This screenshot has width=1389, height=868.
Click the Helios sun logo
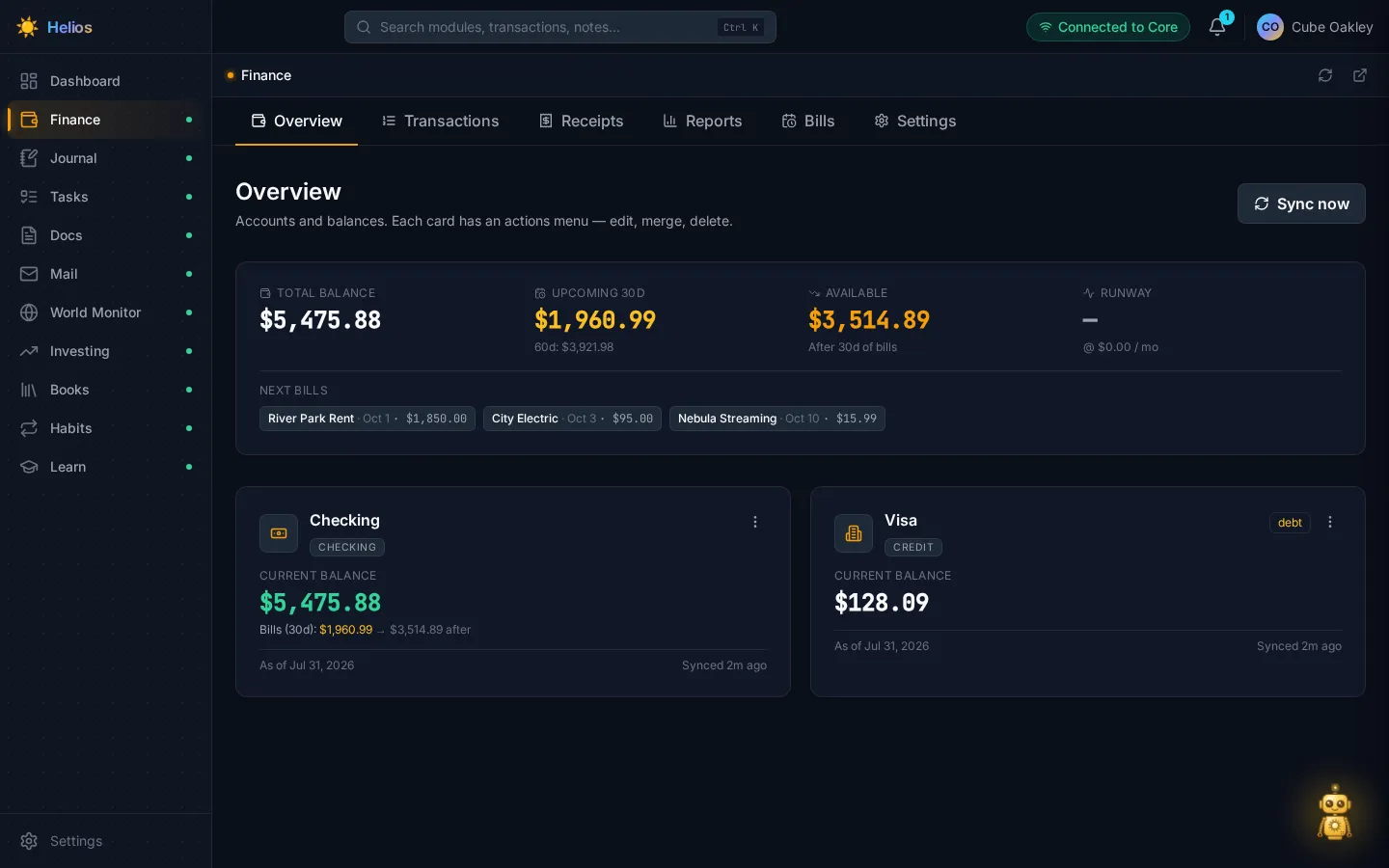pyautogui.click(x=27, y=27)
